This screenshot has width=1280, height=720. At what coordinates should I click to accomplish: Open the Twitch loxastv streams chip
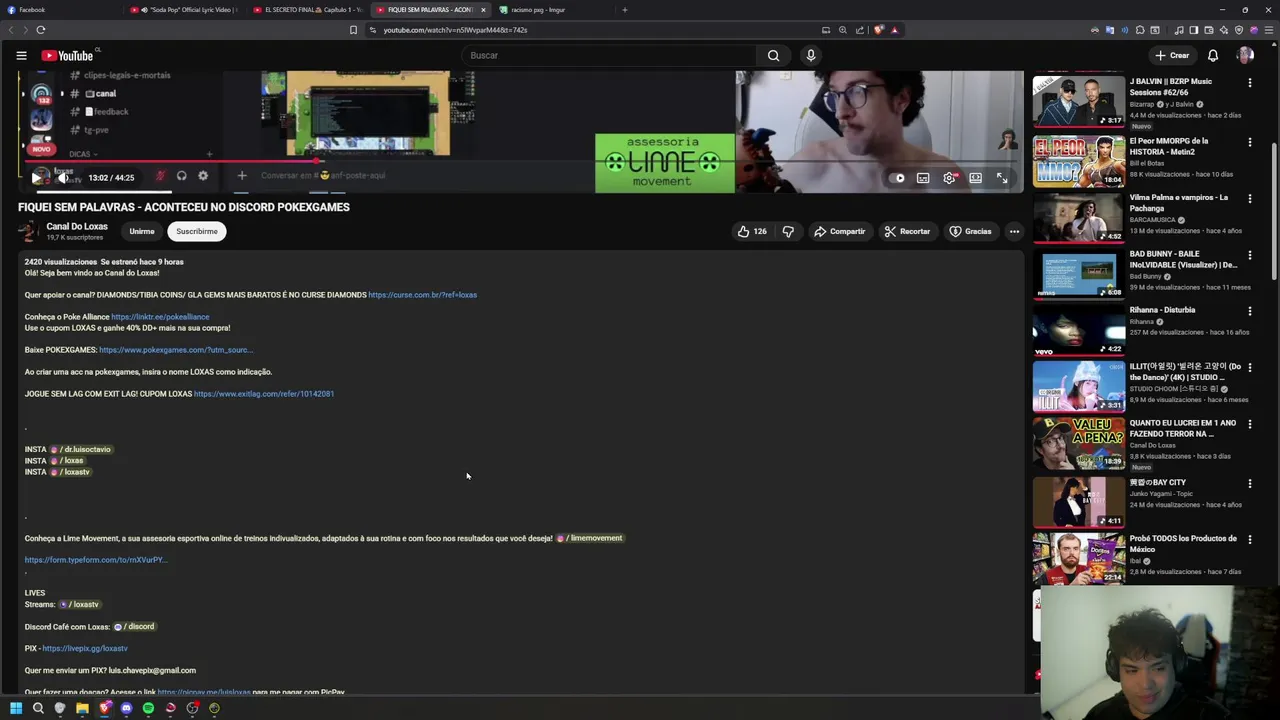pos(80,604)
